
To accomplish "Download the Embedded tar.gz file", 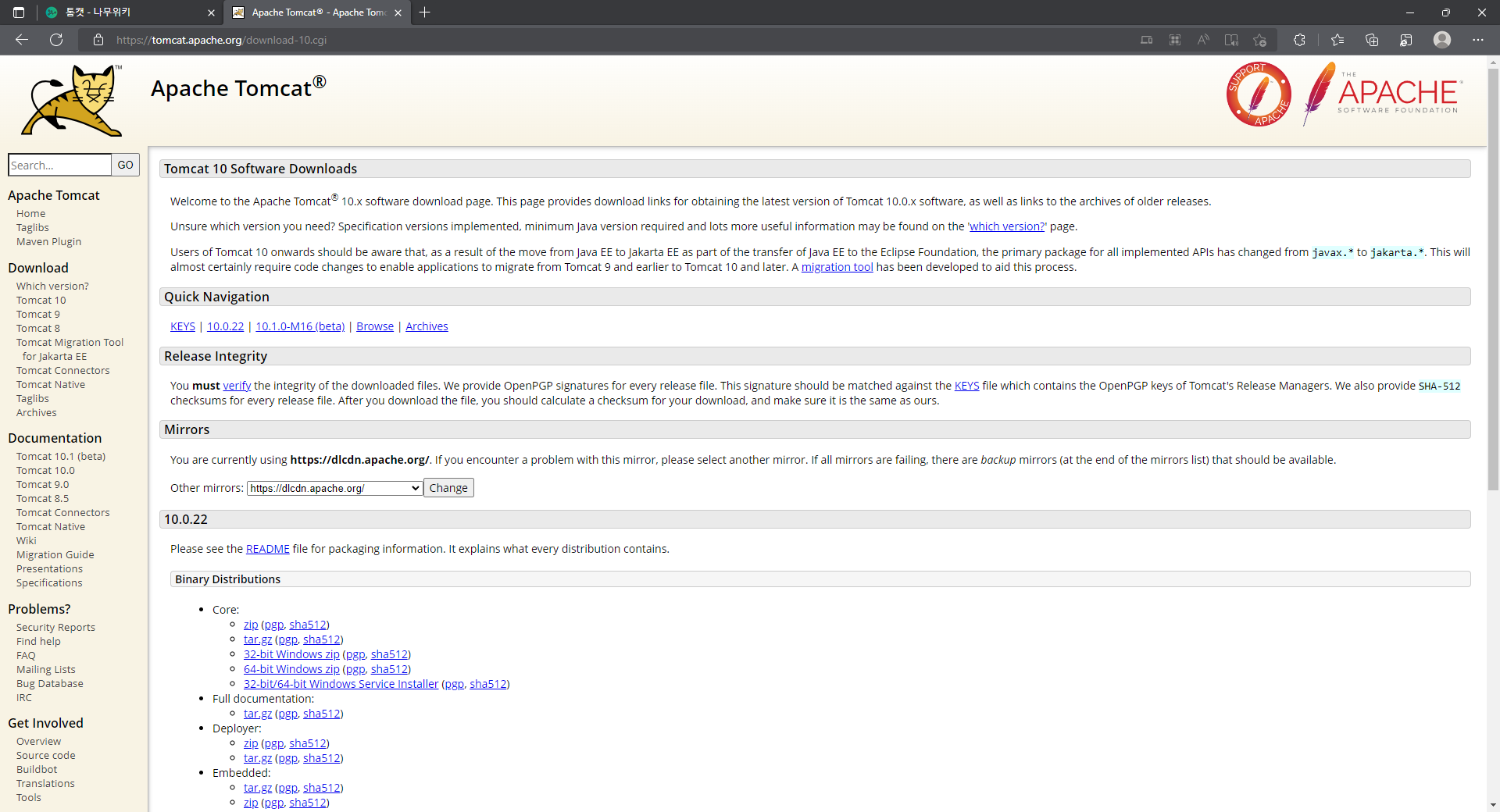I will 258,788.
